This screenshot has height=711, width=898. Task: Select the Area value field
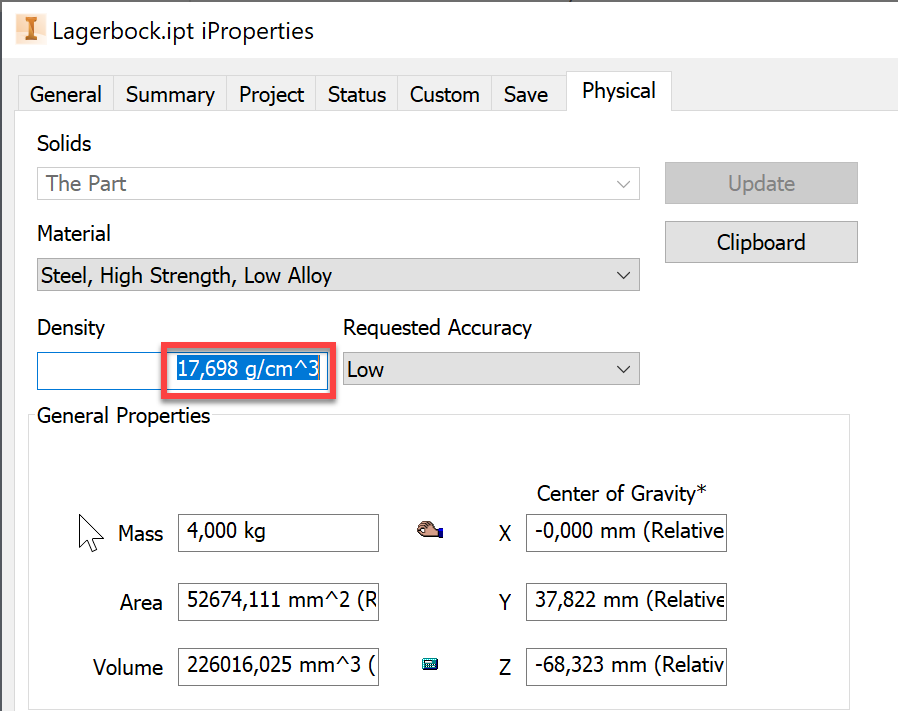[x=278, y=602]
